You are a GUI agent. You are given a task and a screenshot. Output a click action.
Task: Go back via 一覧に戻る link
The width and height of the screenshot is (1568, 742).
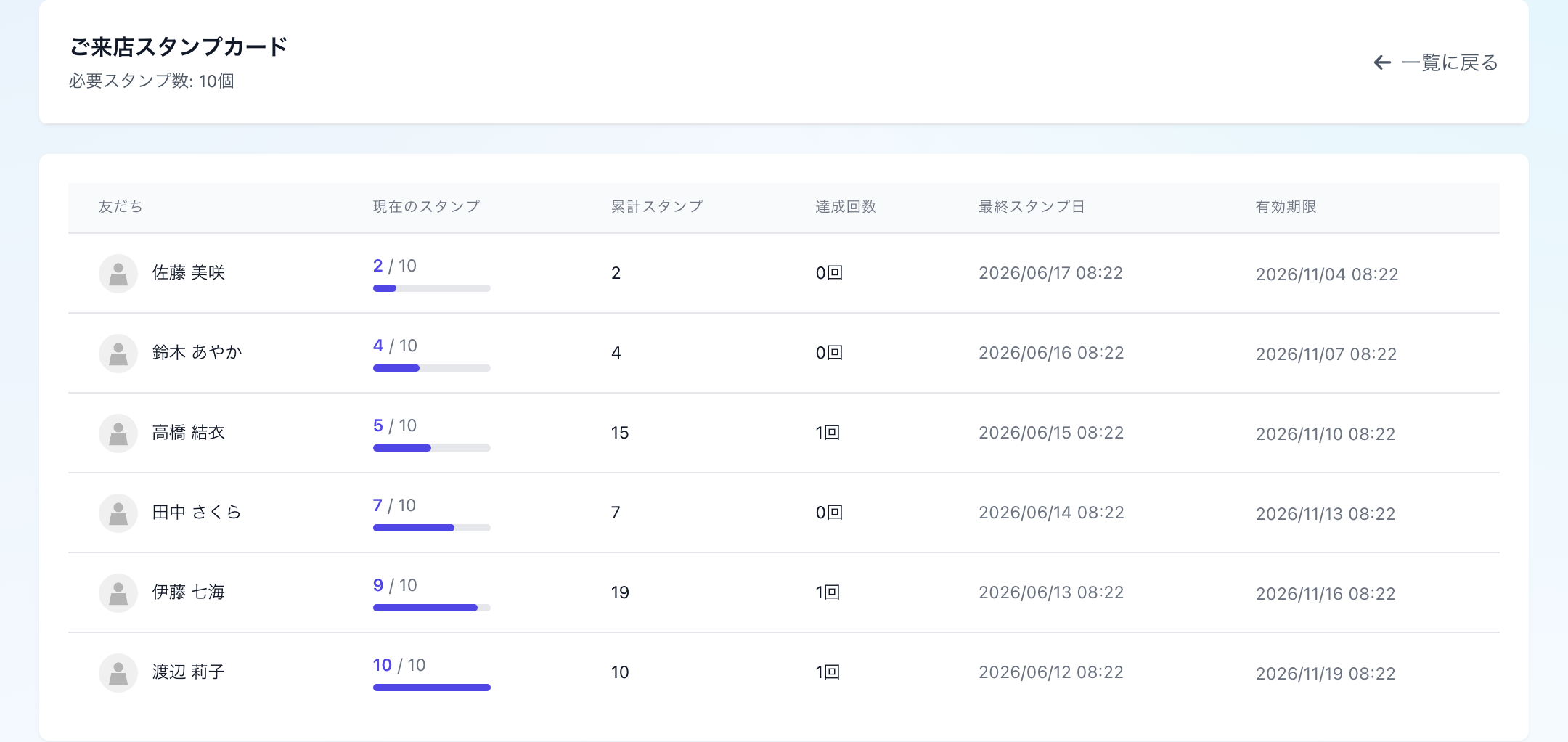1436,62
